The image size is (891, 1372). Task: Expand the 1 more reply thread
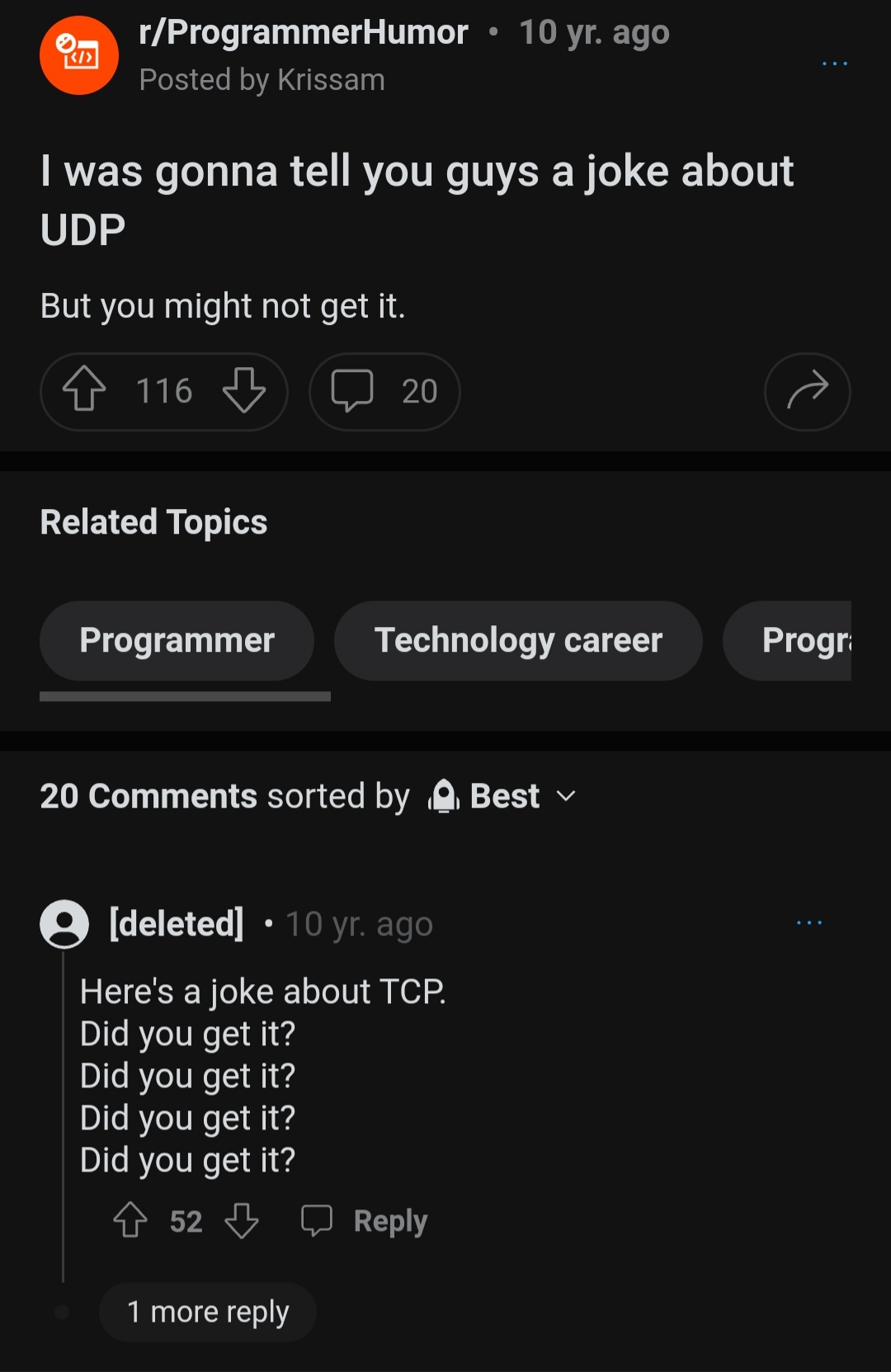pyautogui.click(x=208, y=1312)
